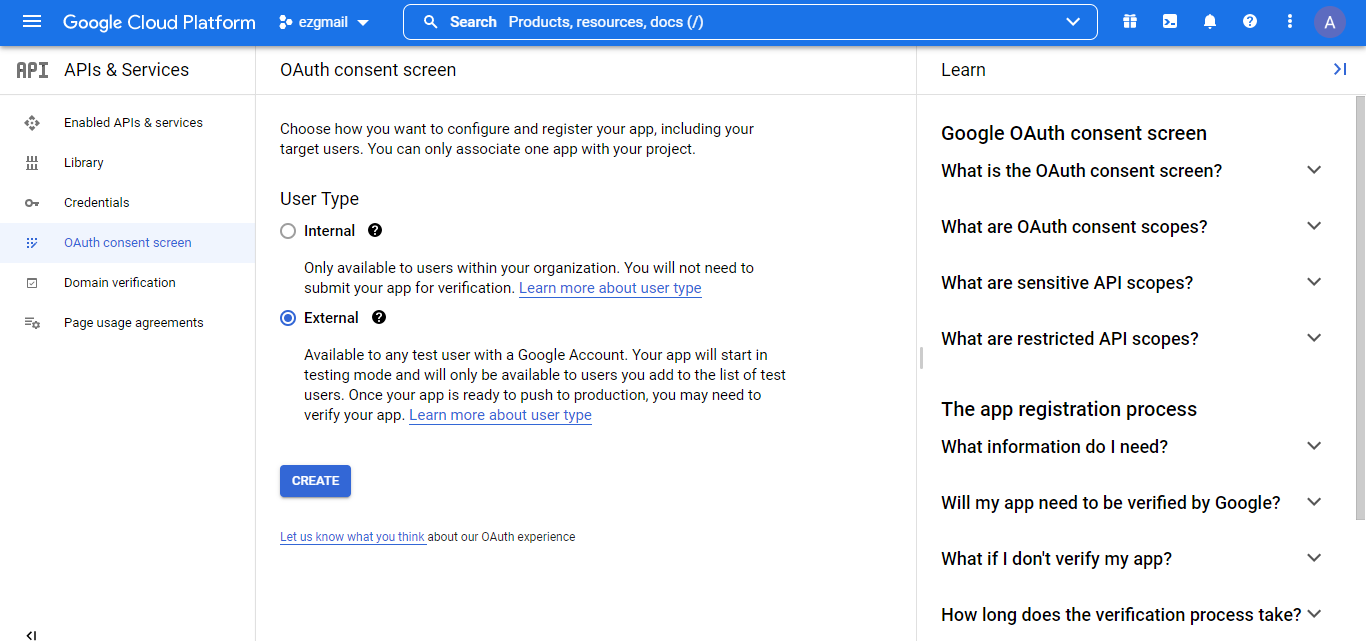Open Domain verification page

coord(127,283)
